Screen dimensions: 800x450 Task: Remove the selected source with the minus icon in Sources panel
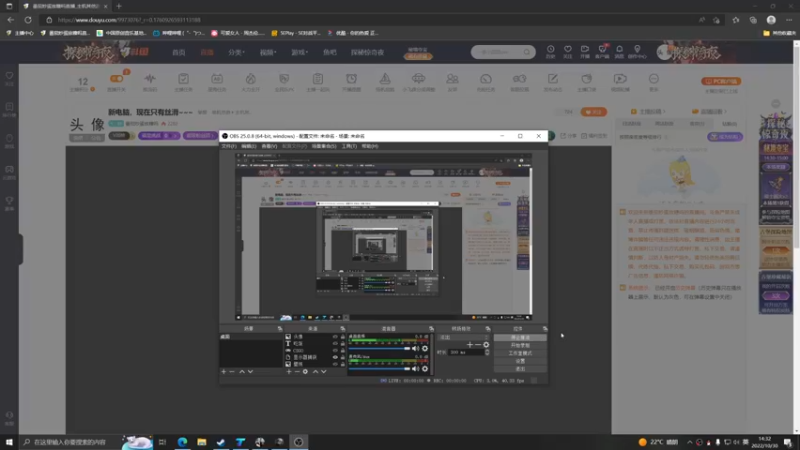tap(297, 372)
